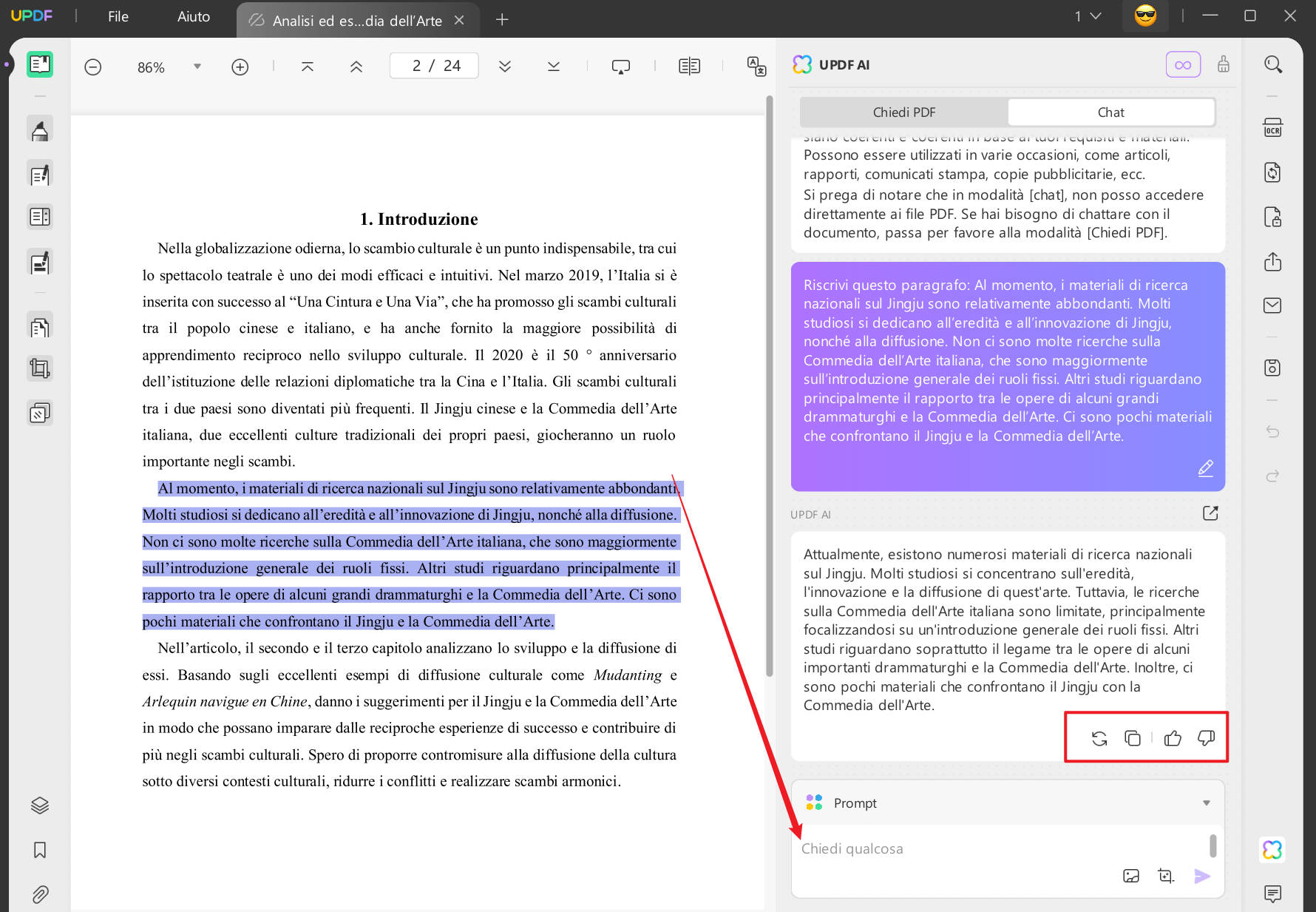Zoom out with the minus button
1316x912 pixels.
pos(93,67)
